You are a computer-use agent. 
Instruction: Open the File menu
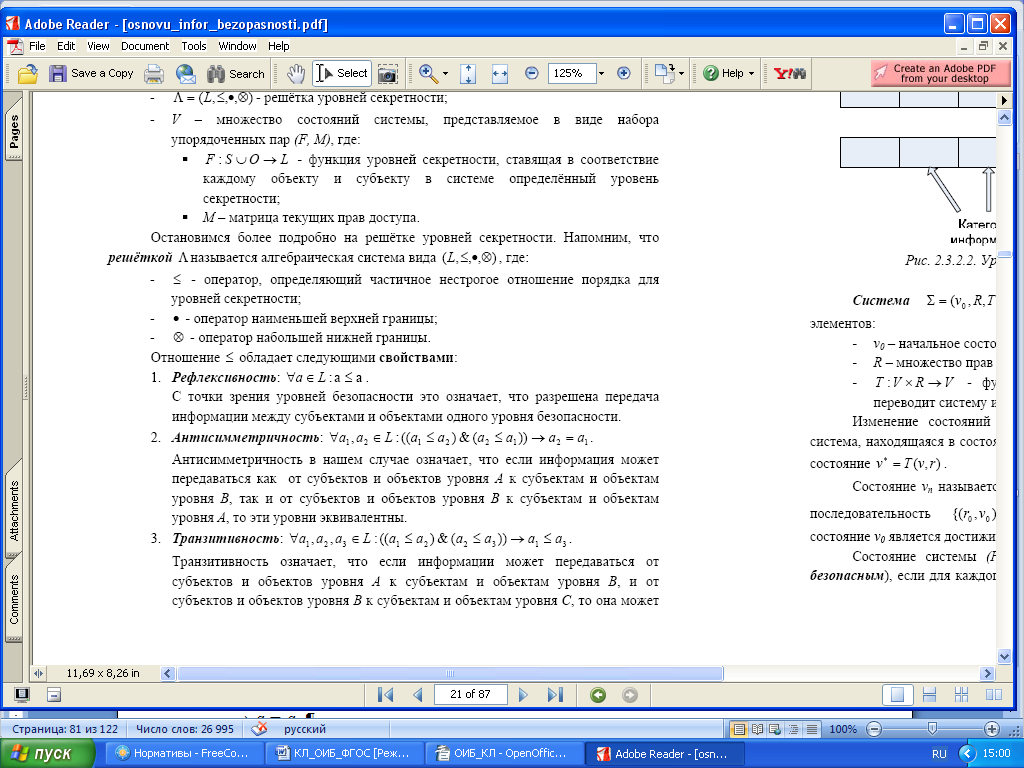tap(37, 46)
